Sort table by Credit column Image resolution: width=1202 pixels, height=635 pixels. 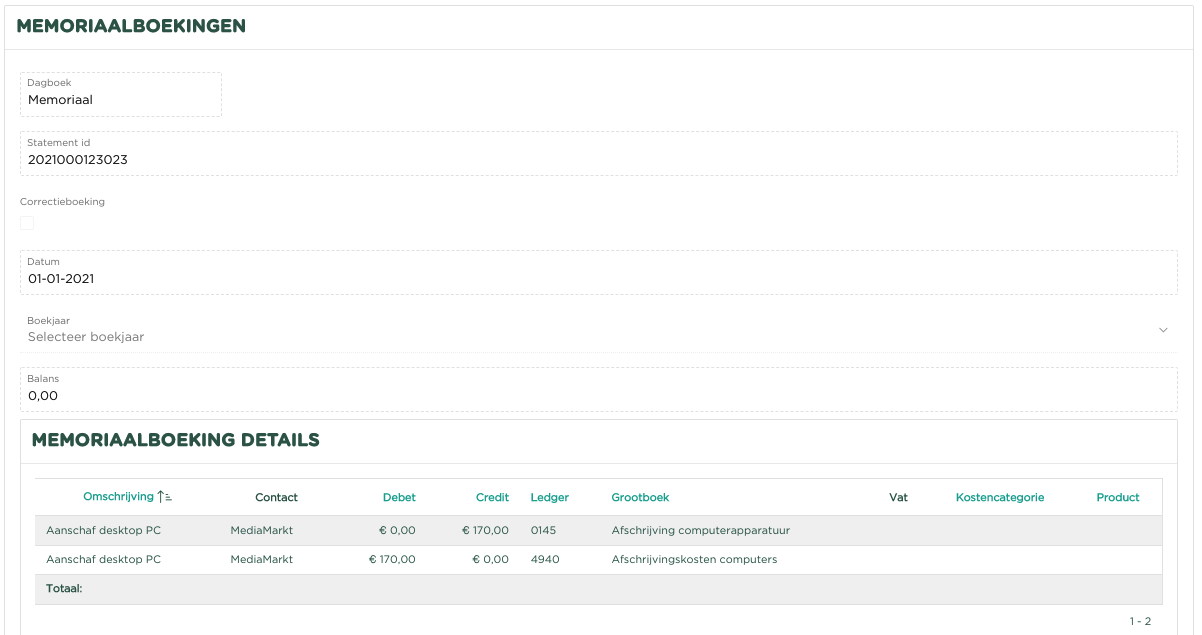pyautogui.click(x=492, y=498)
